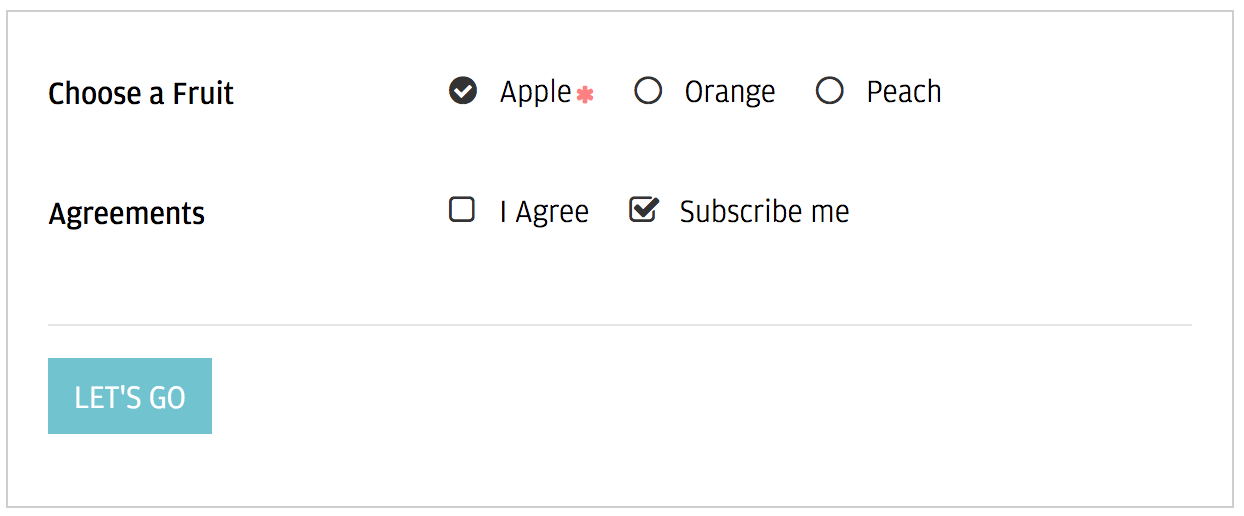Image resolution: width=1244 pixels, height=516 pixels.
Task: Select the Peach radio circle
Action: click(830, 91)
